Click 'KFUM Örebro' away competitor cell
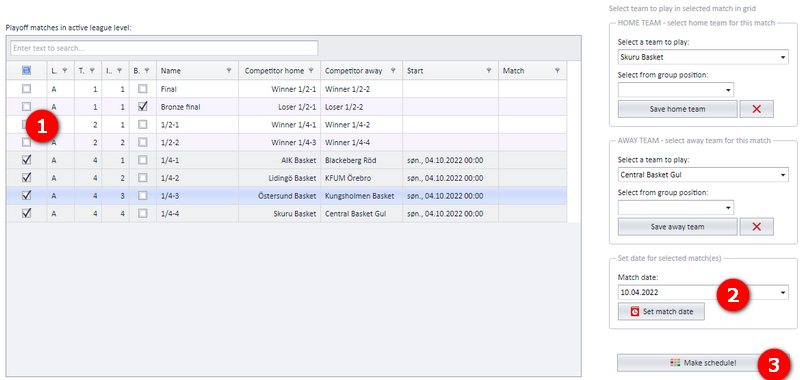800x380 pixels. tap(362, 178)
